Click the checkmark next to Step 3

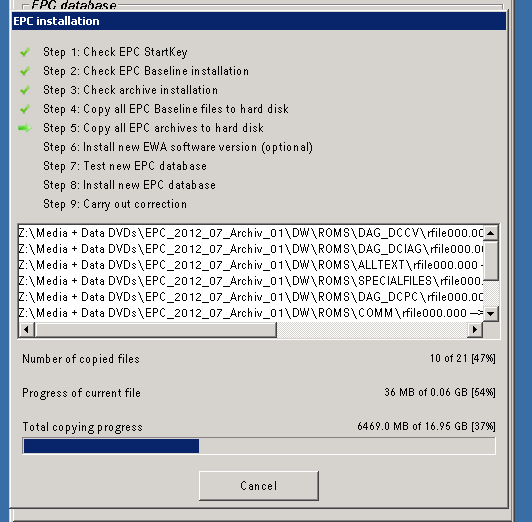tap(25, 90)
